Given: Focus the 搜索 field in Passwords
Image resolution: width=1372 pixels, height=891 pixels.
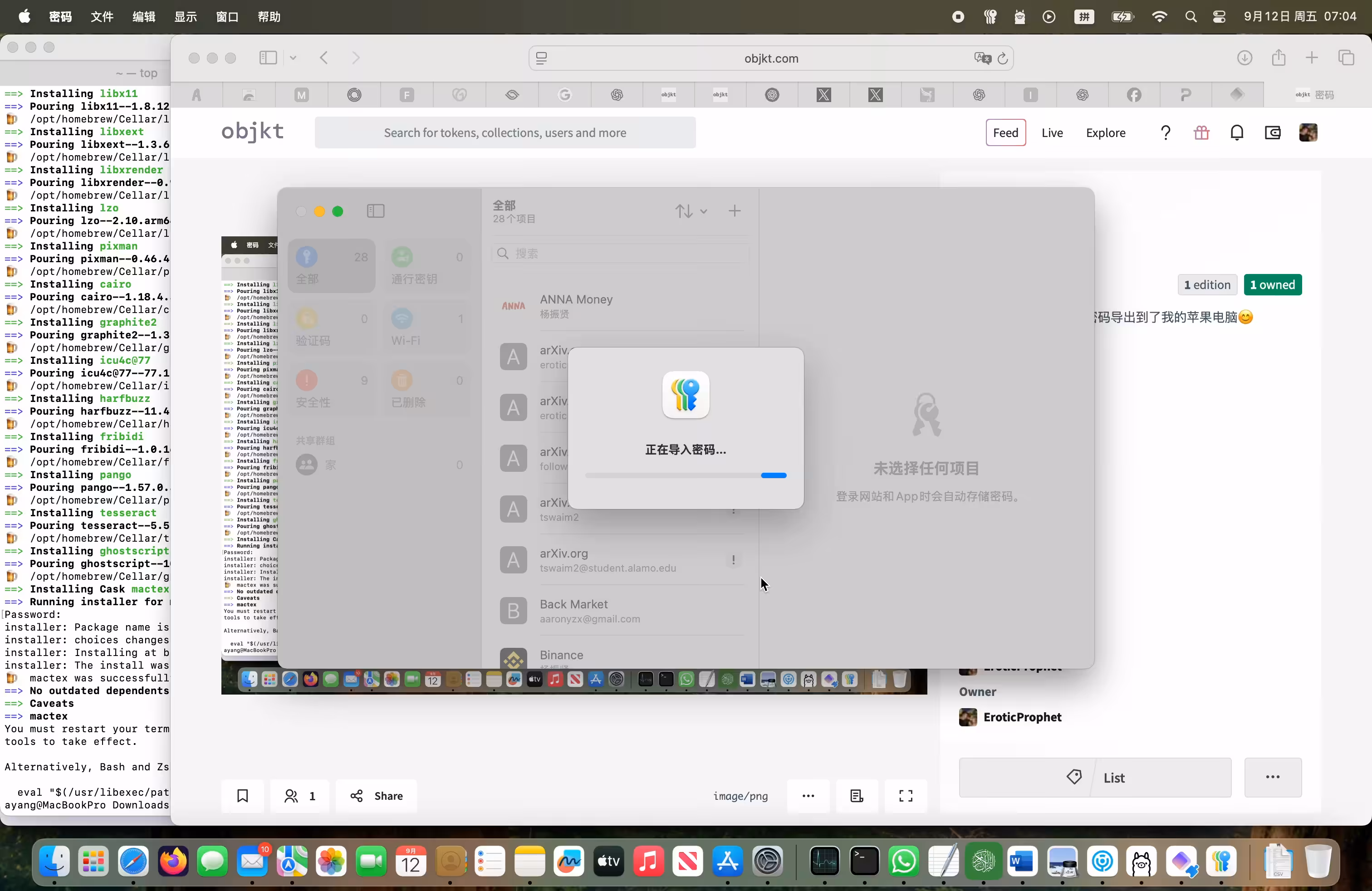Looking at the screenshot, I should [x=620, y=254].
